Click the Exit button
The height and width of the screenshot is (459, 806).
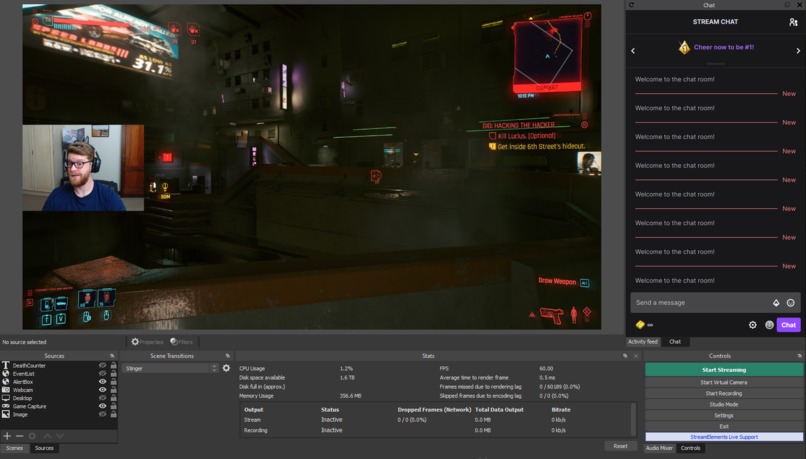[724, 426]
